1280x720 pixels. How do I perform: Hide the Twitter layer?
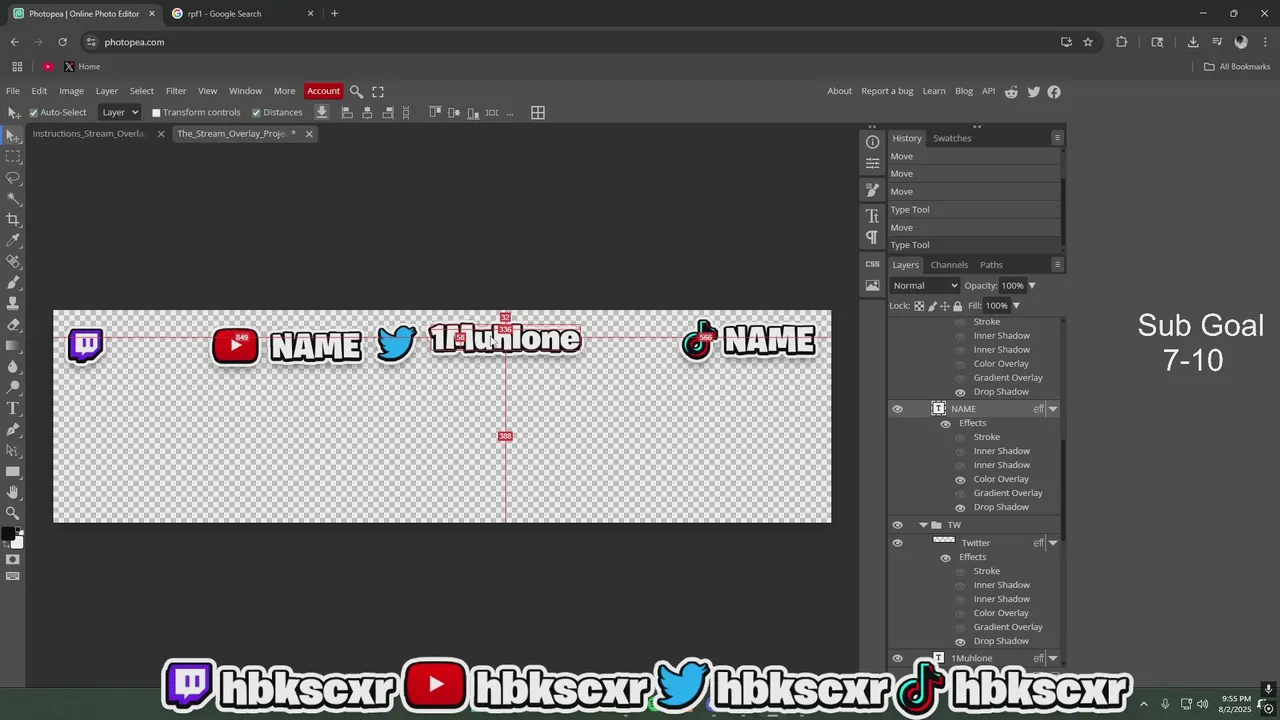tap(897, 543)
